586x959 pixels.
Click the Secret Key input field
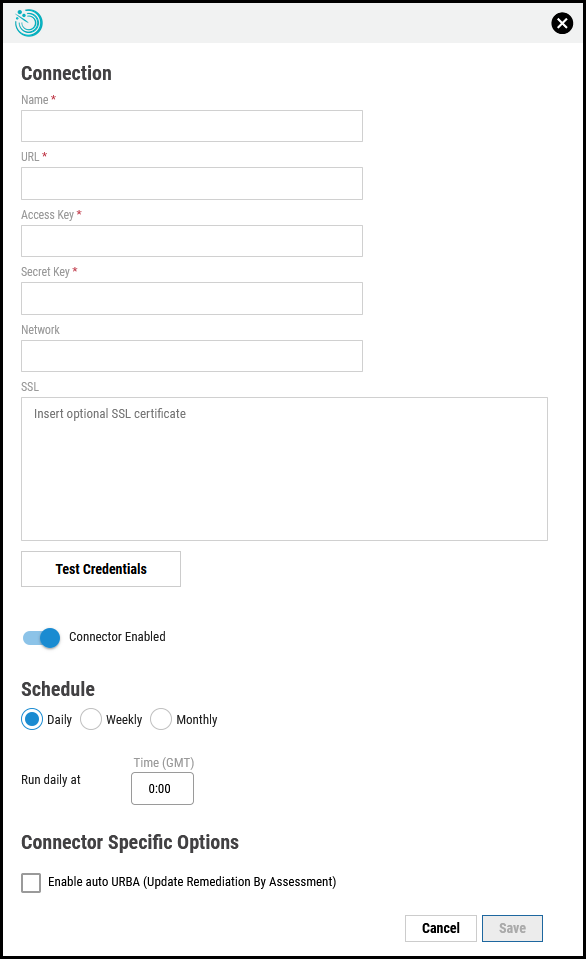click(191, 298)
